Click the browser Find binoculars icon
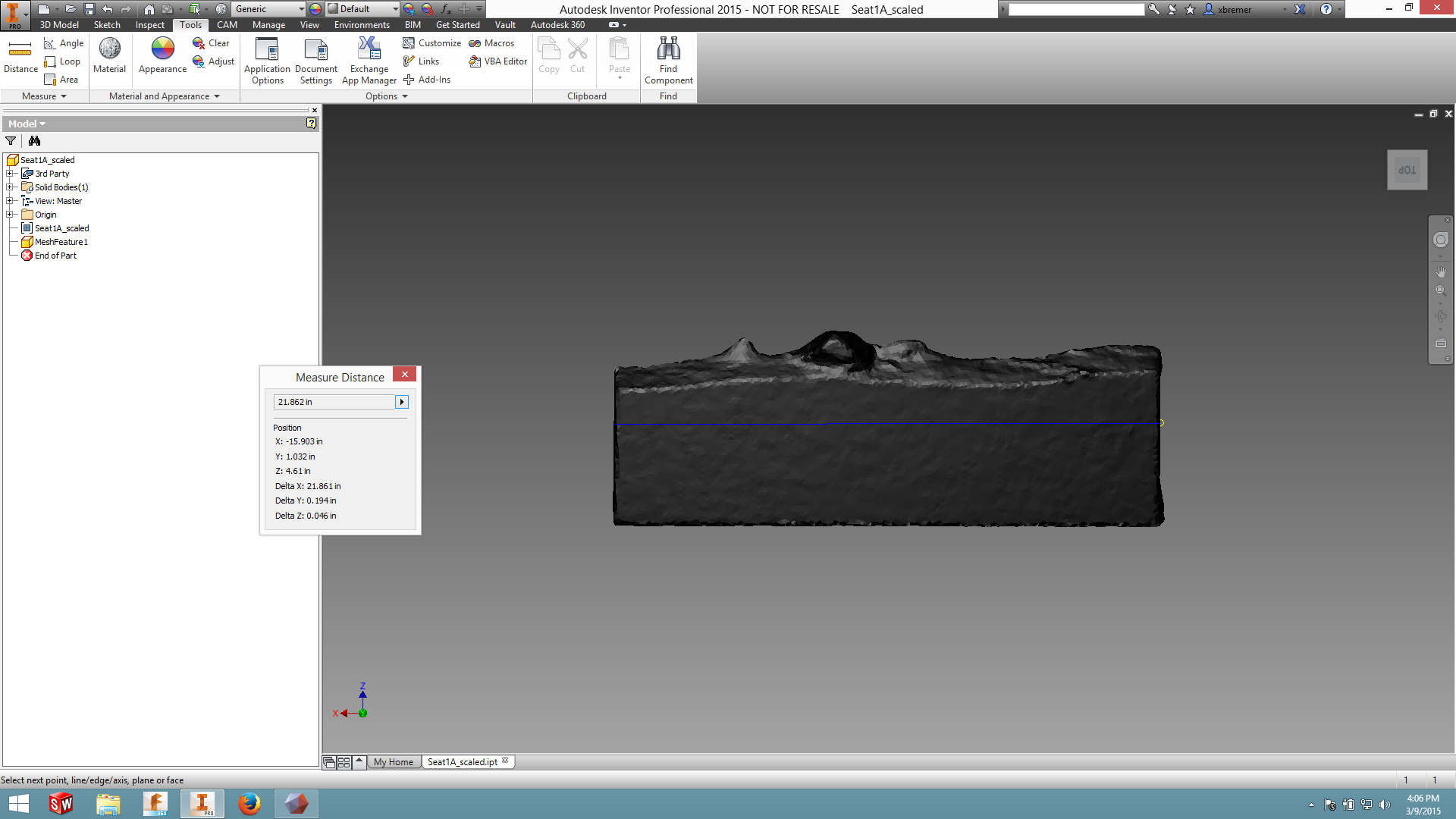Viewport: 1456px width, 819px height. tap(34, 141)
